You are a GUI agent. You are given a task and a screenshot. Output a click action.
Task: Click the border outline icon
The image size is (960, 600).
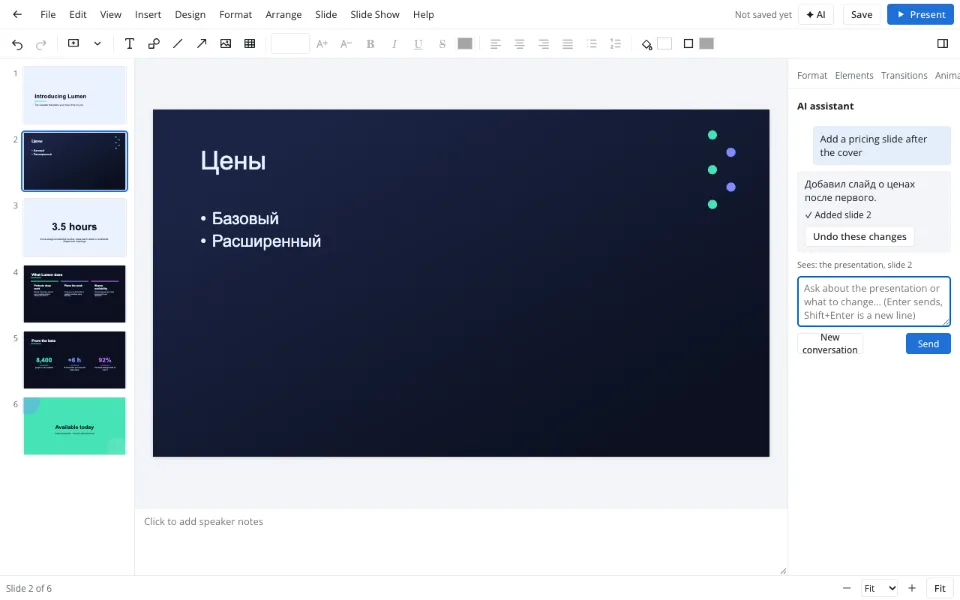(688, 43)
